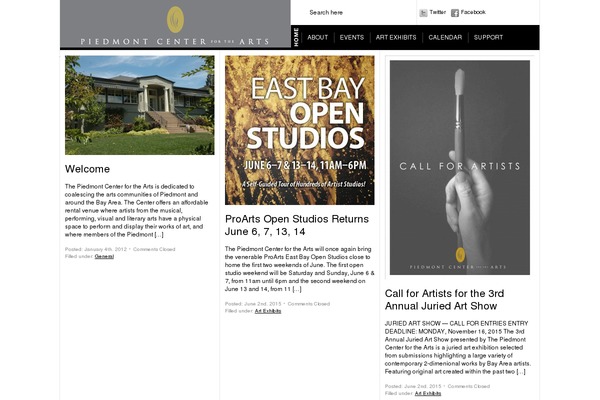Open the Call for Artists poster image

pos(460,167)
